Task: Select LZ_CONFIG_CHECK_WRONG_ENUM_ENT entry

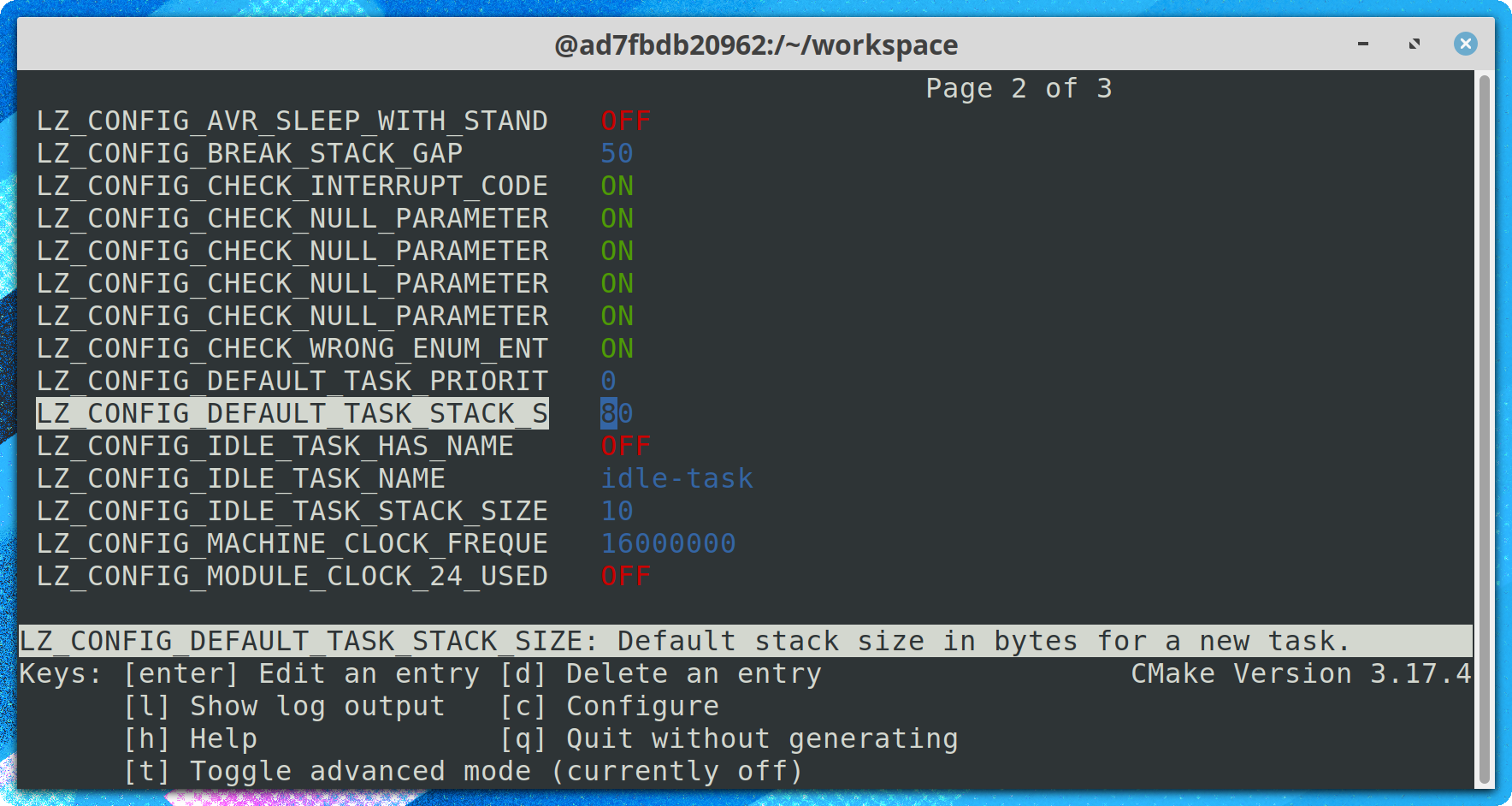Action: (292, 348)
